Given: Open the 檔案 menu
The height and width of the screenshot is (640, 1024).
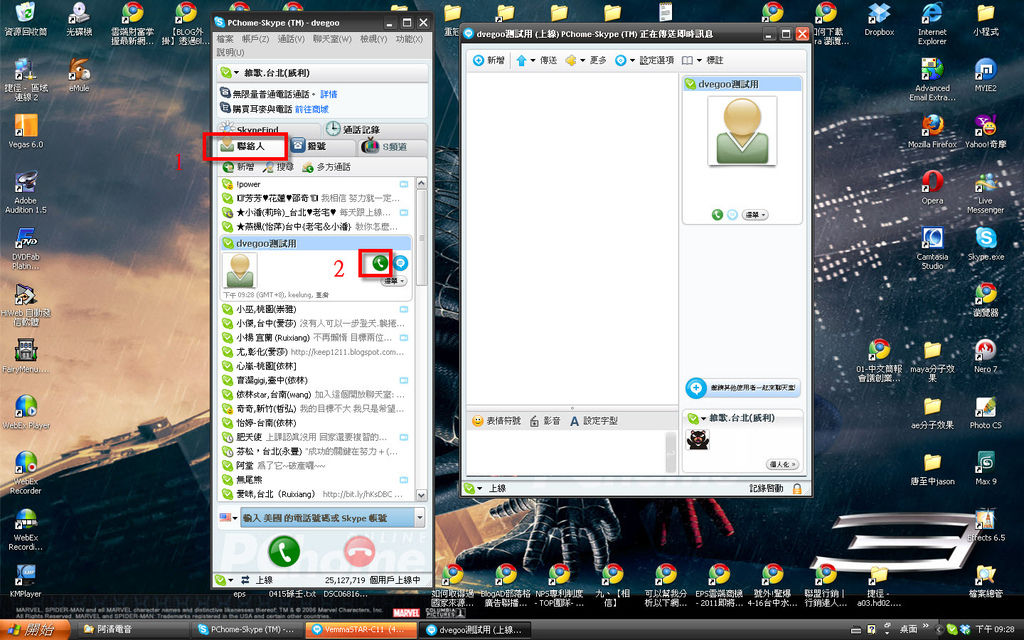Looking at the screenshot, I should pos(225,39).
